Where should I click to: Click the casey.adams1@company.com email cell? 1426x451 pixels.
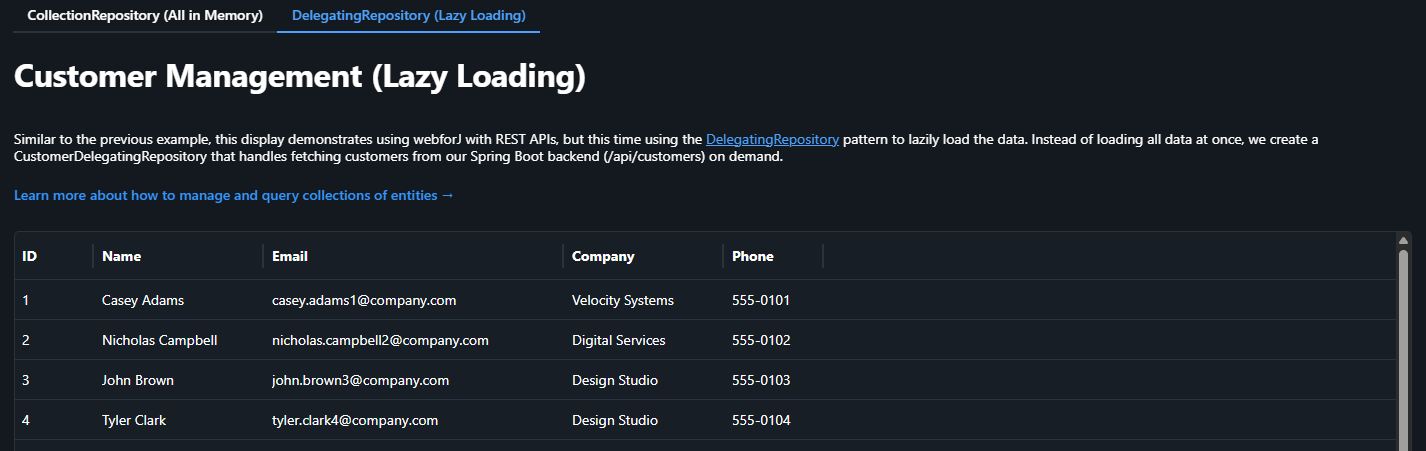(364, 300)
